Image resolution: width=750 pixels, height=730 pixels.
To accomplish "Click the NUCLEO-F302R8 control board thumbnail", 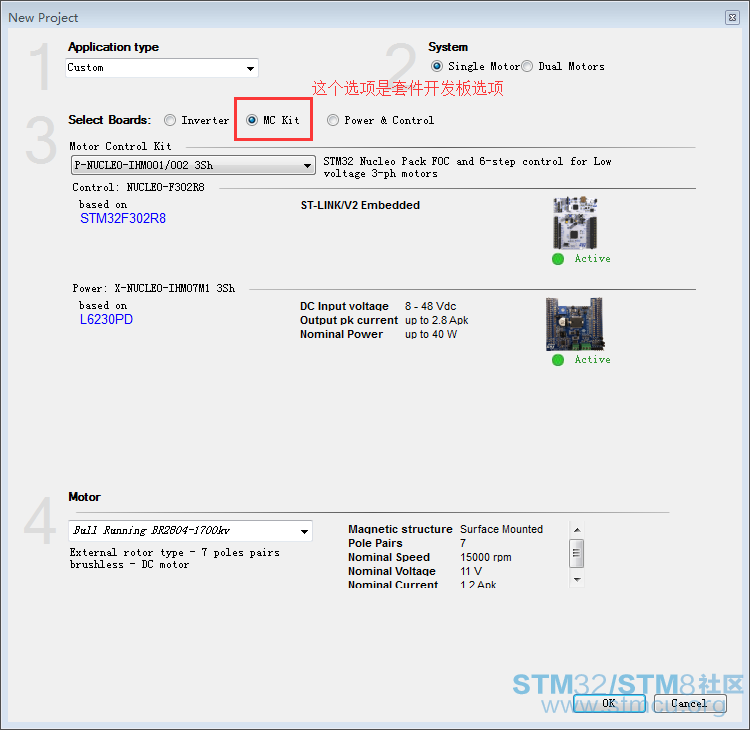I will [x=575, y=223].
